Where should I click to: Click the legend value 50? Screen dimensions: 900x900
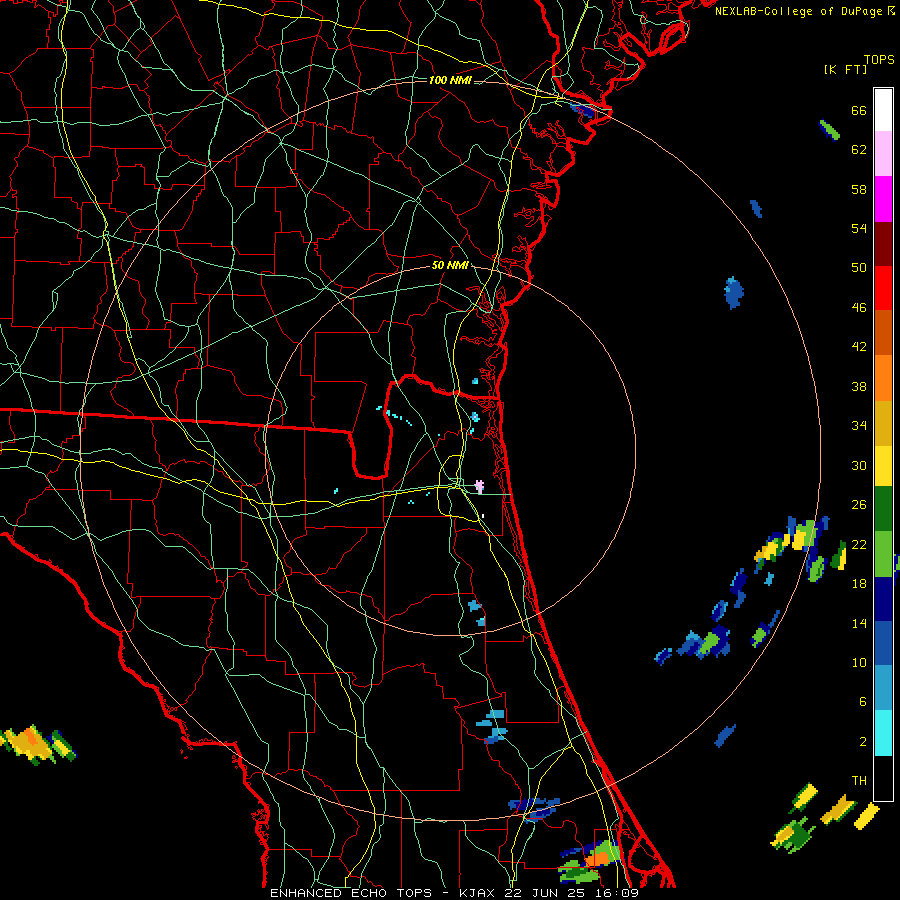click(x=859, y=268)
